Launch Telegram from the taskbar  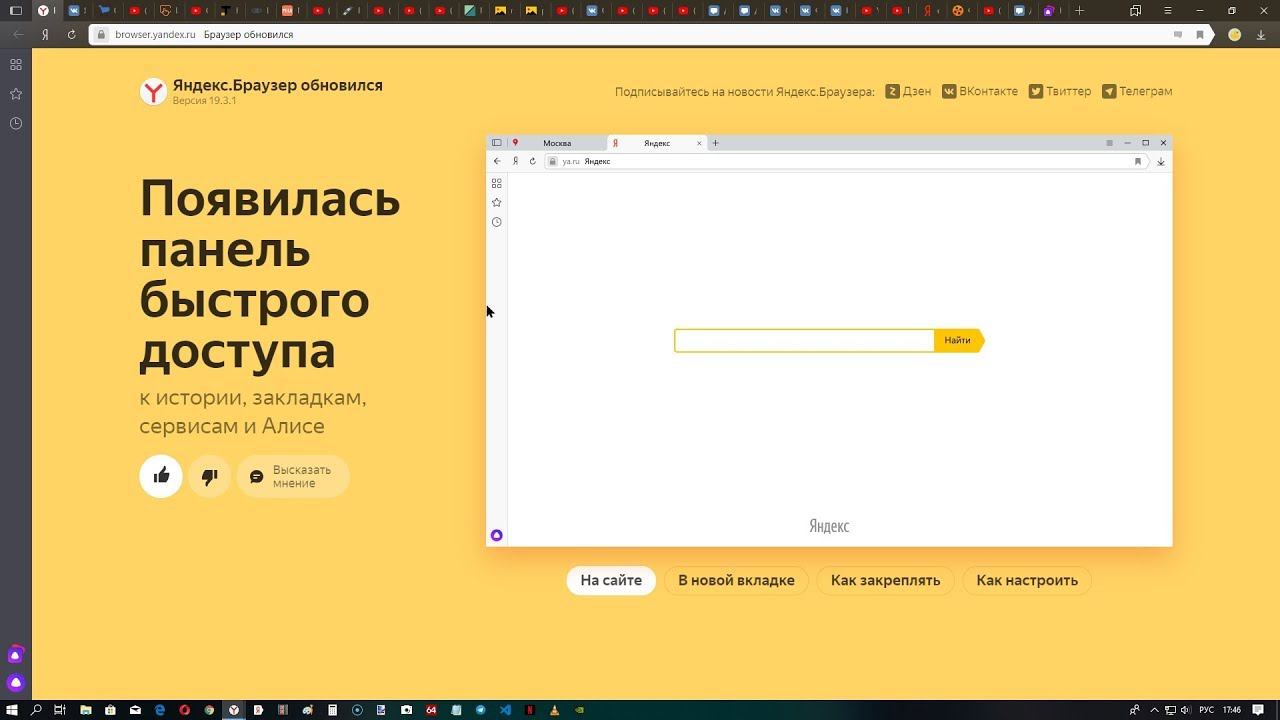click(481, 710)
